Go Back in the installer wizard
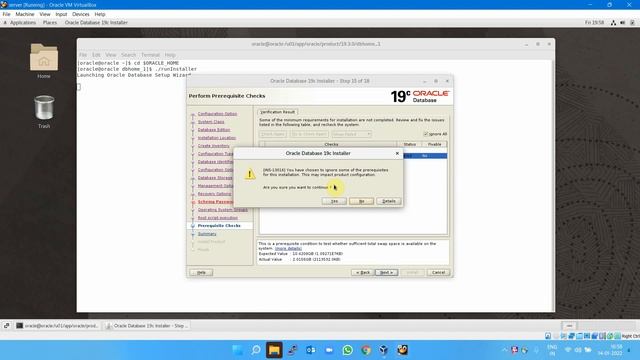640x360 pixels. (362, 272)
